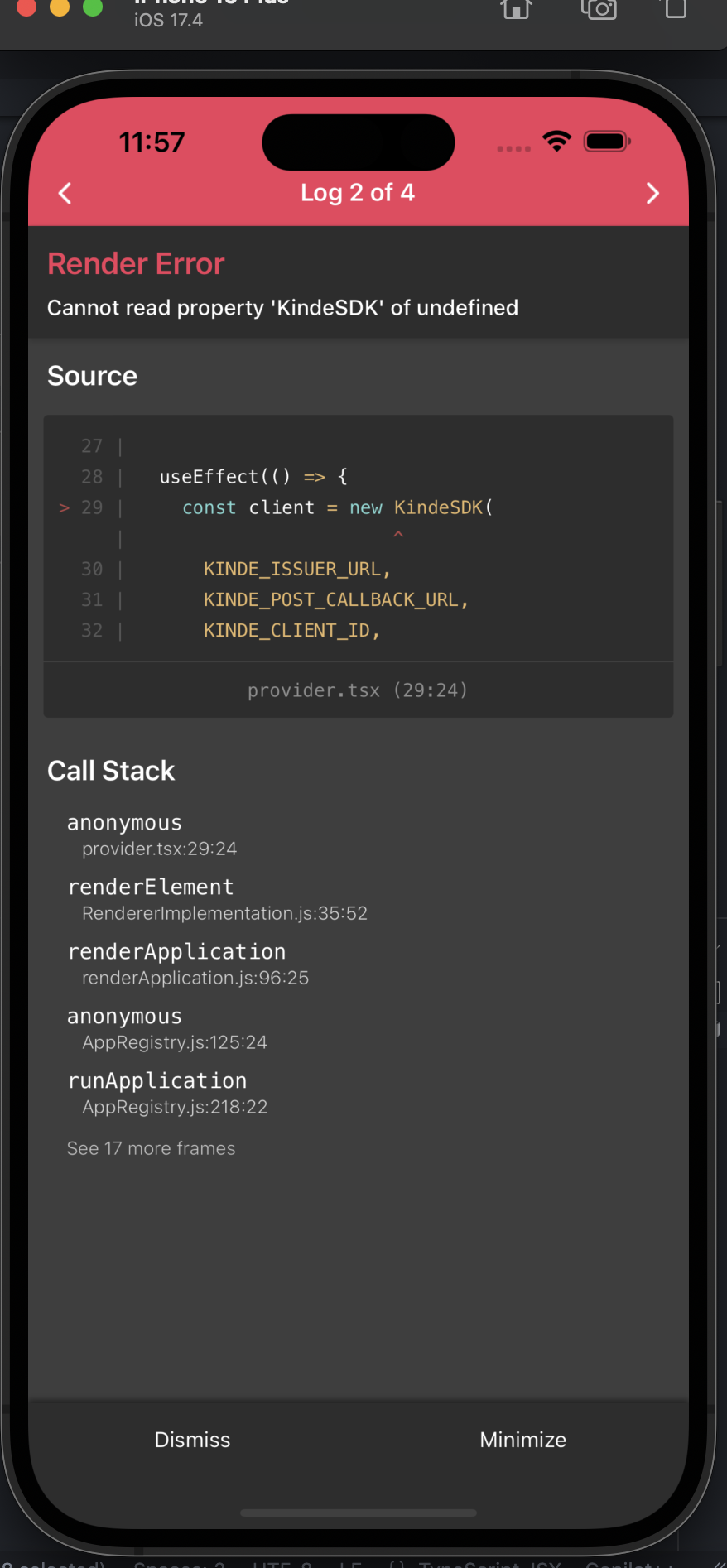Click the 'Log 2 of 4' title
Viewport: 727px width, 1568px height.
[x=358, y=193]
